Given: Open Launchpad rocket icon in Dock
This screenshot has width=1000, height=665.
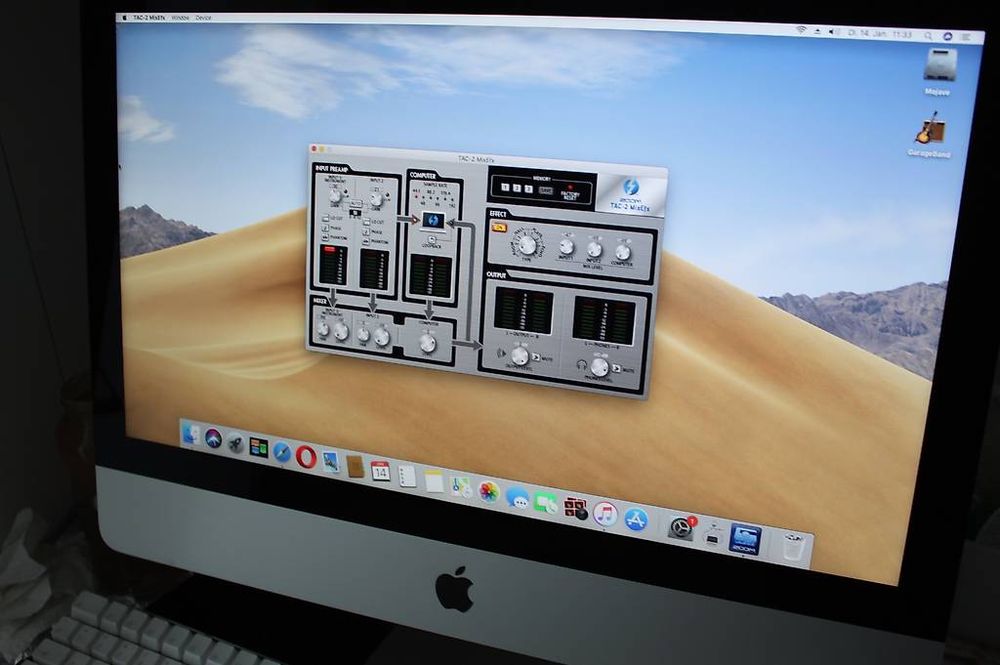Looking at the screenshot, I should point(235,443).
